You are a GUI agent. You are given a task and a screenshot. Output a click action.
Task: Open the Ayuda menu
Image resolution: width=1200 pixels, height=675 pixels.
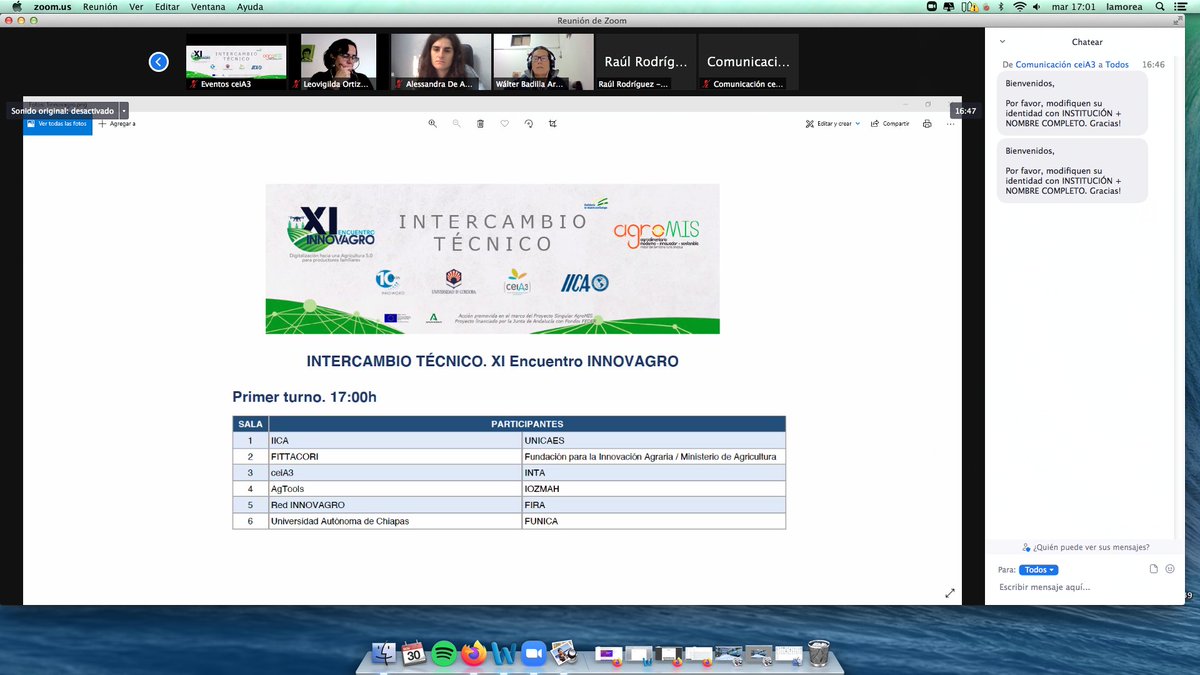250,7
